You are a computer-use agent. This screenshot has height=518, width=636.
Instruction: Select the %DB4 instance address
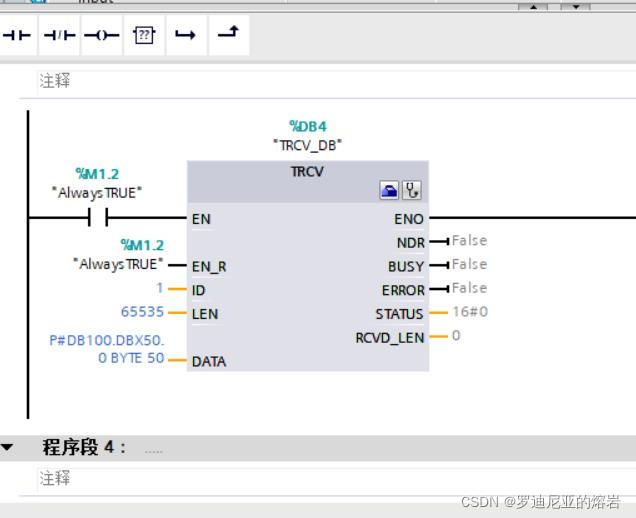[x=307, y=127]
